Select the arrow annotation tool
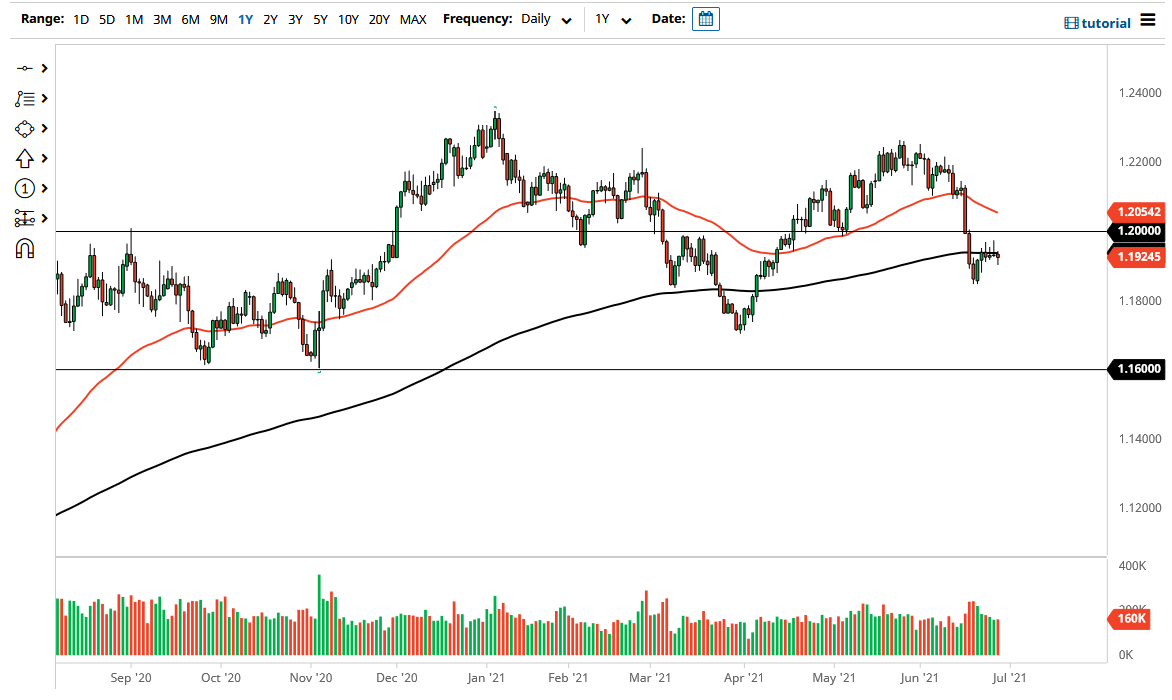 [x=25, y=158]
